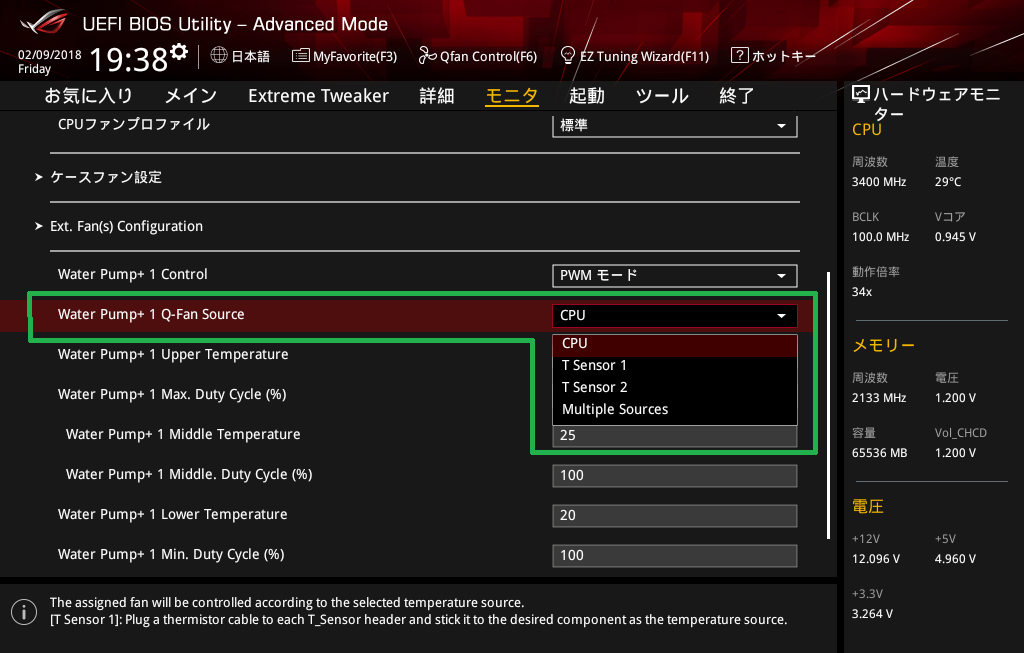This screenshot has width=1024, height=653.
Task: Select the モニタ tab
Action: pos(511,95)
